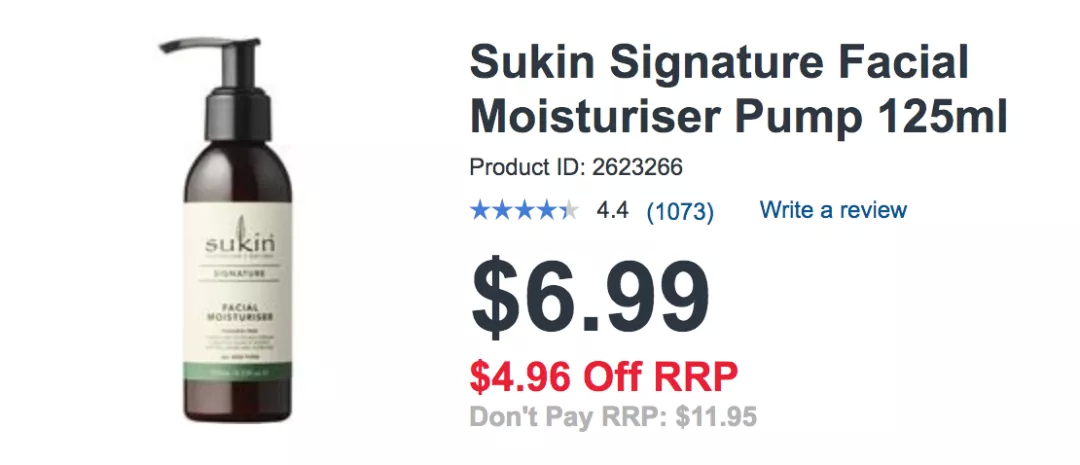Click the partially filled fifth star
Image resolution: width=1080 pixels, height=465 pixels.
pos(569,210)
